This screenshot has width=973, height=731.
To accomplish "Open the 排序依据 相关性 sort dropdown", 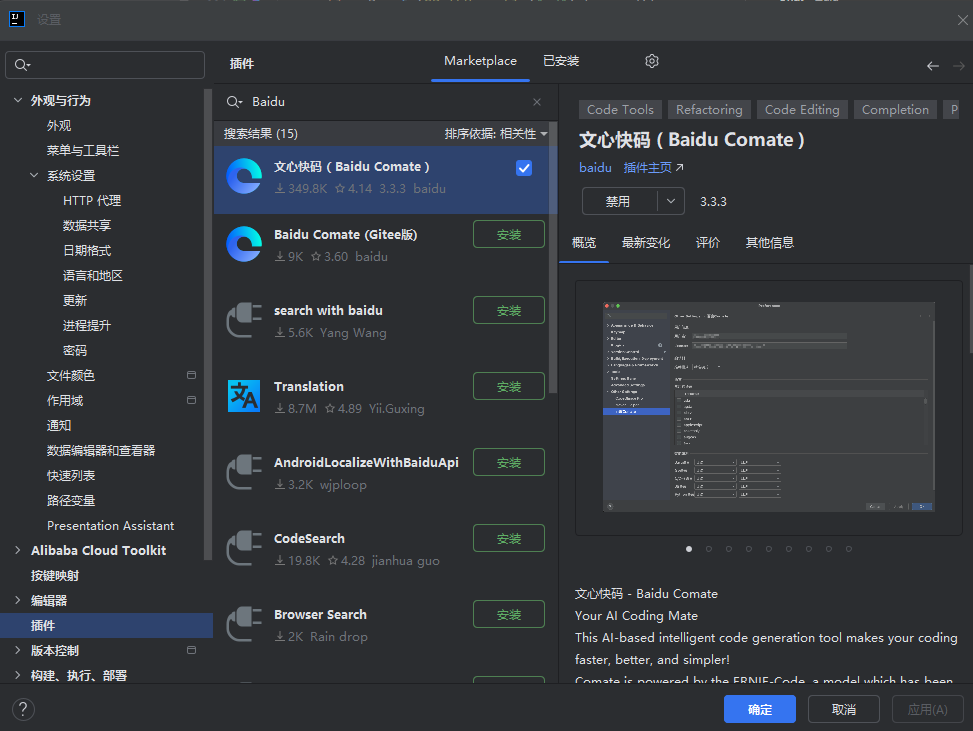I will 496,133.
